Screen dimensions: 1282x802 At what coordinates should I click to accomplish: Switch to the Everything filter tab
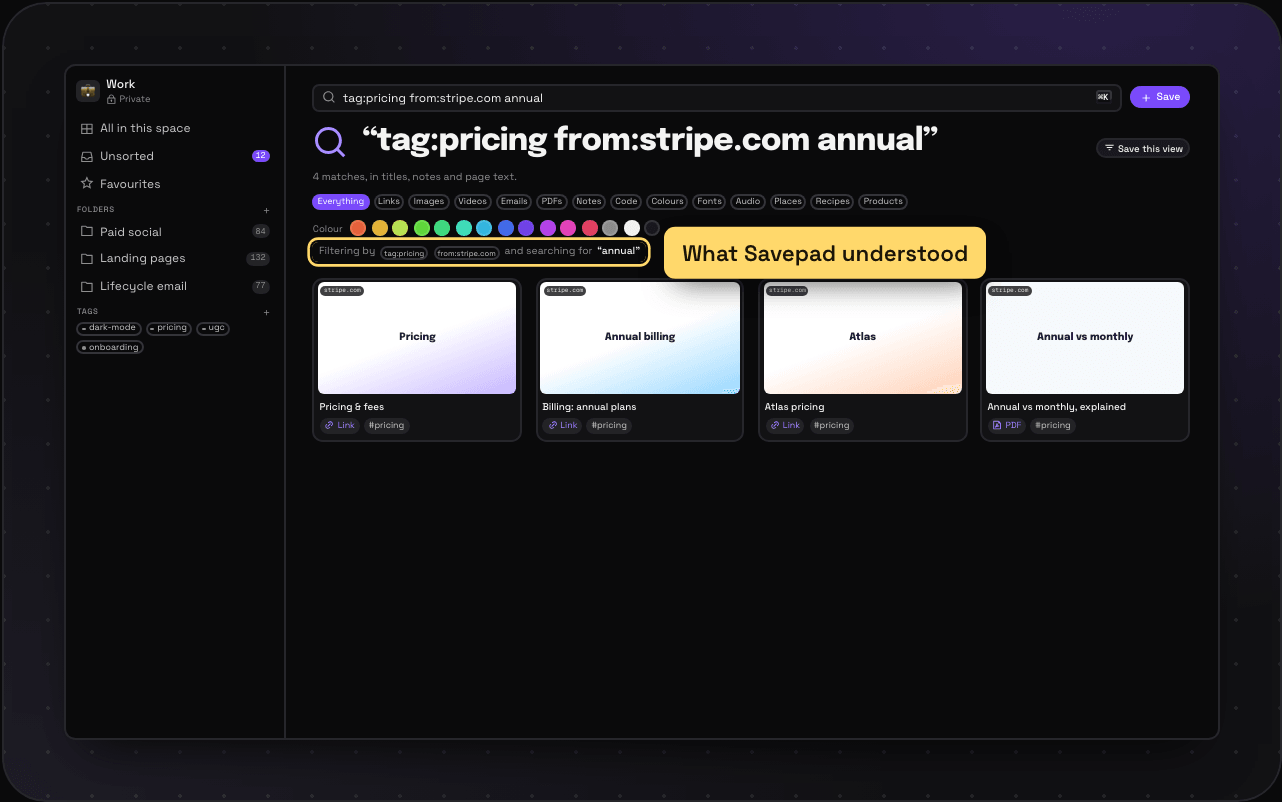tap(341, 201)
